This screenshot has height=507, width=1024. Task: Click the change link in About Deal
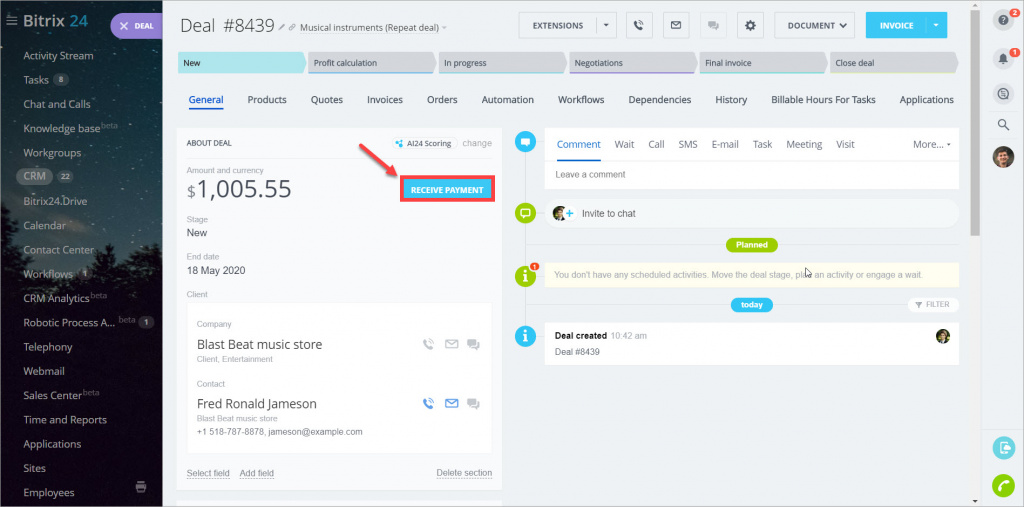pos(477,143)
